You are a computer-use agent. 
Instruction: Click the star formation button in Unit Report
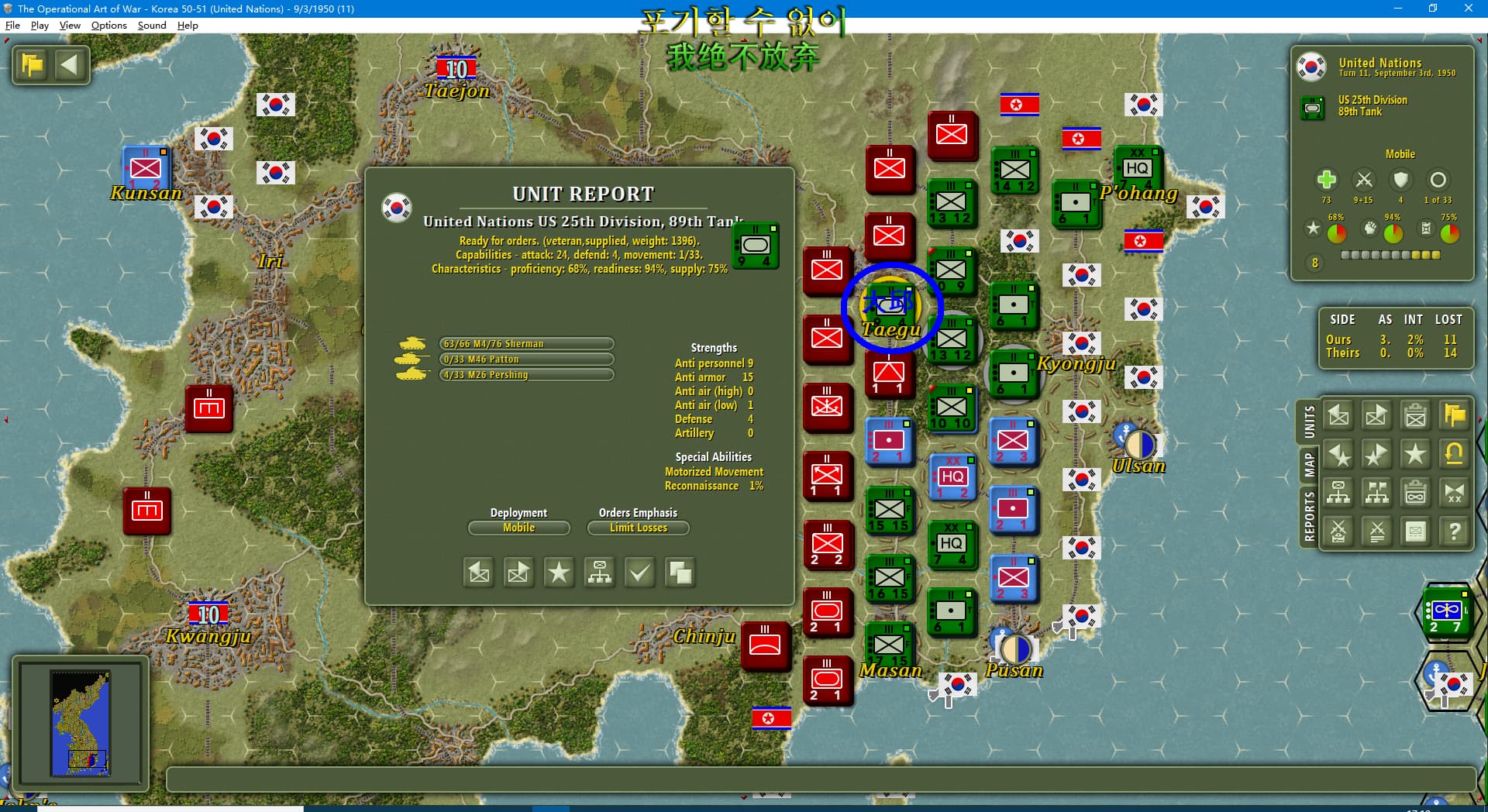coord(559,573)
